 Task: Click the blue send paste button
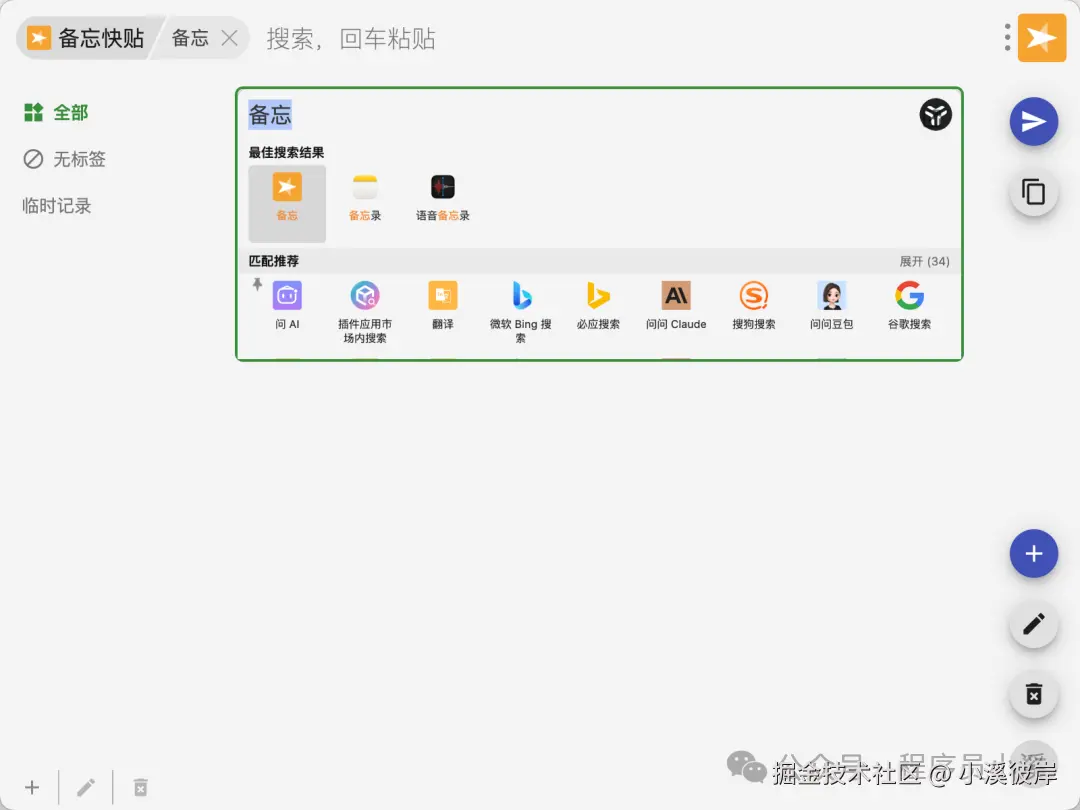[x=1033, y=122]
